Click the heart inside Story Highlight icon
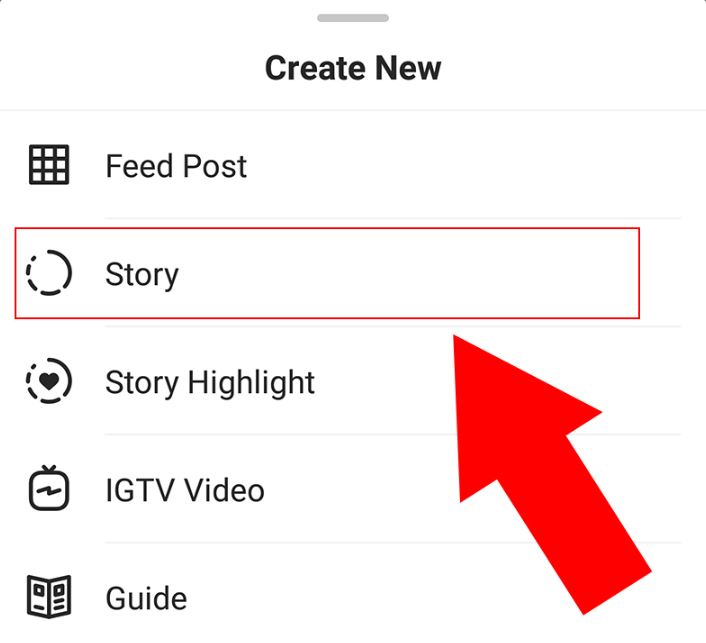This screenshot has height=643, width=706. pyautogui.click(x=49, y=381)
